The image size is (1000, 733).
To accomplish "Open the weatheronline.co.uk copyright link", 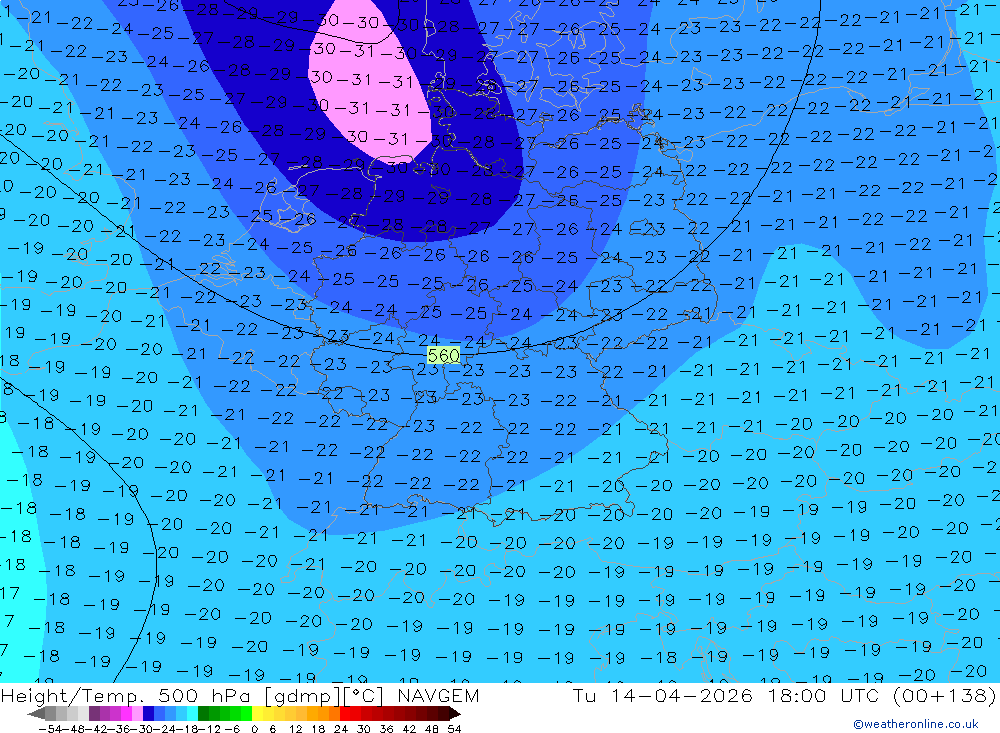I will pyautogui.click(x=915, y=724).
